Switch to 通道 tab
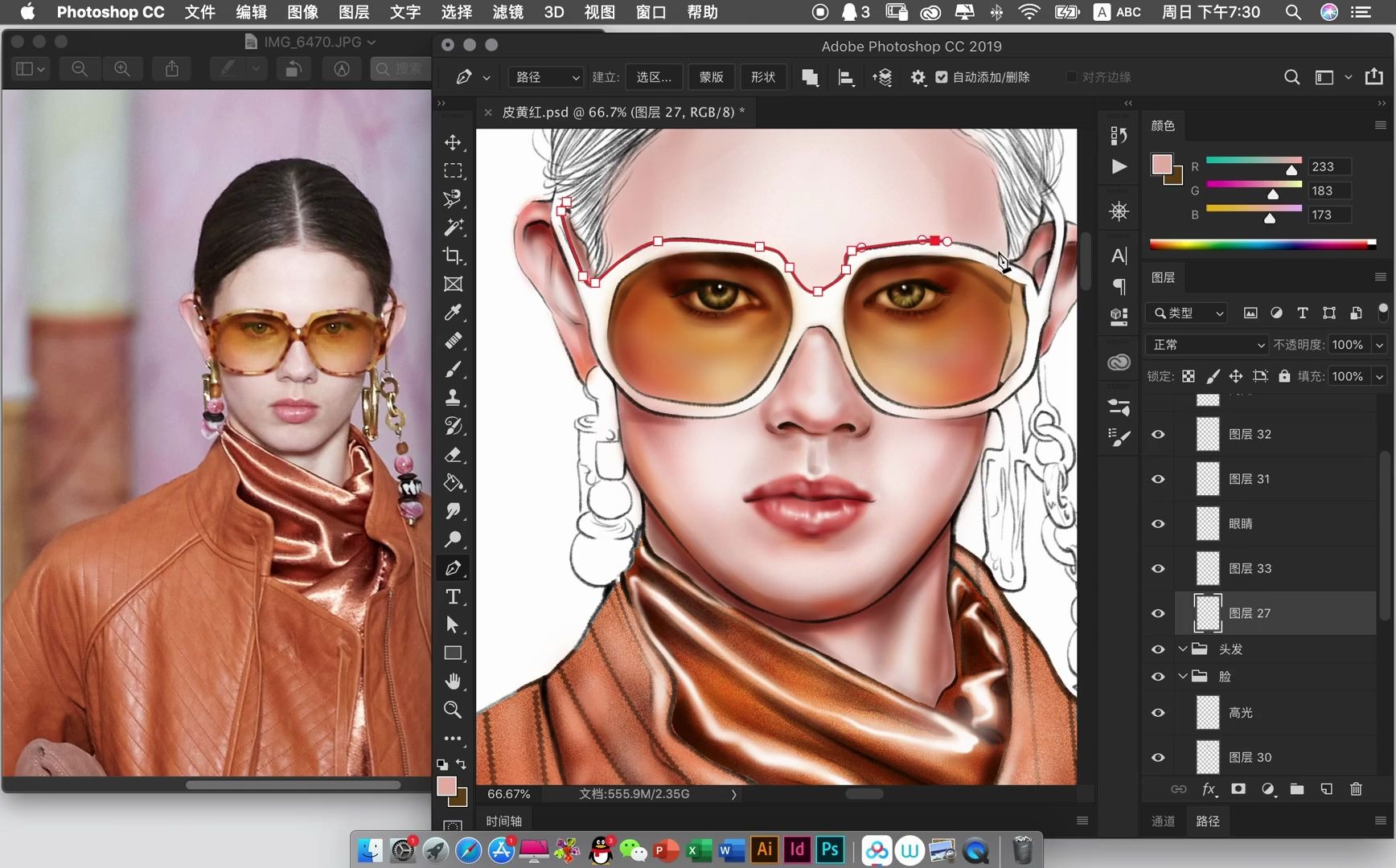The image size is (1396, 868). 1163,821
